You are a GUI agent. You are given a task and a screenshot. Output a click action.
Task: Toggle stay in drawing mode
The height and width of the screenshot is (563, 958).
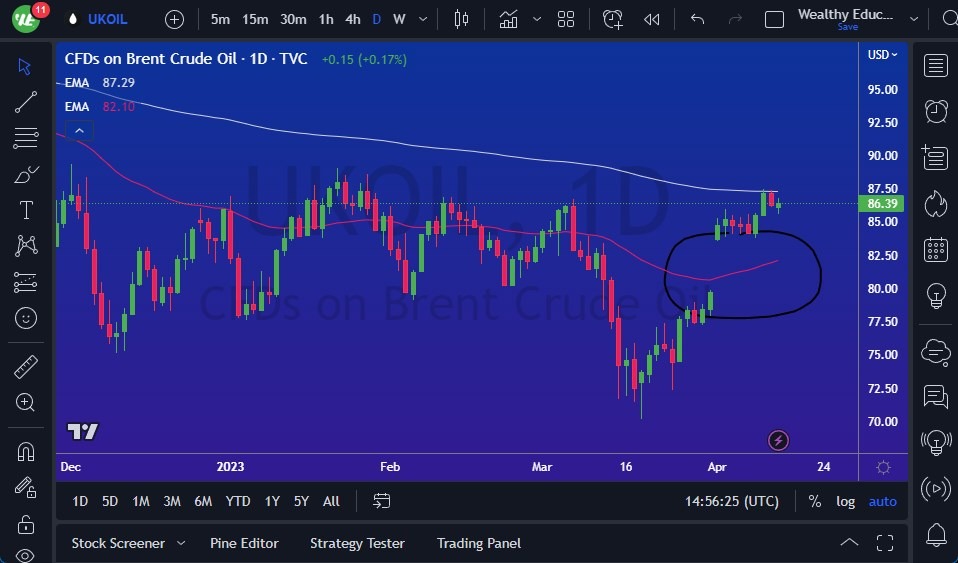click(x=25, y=487)
